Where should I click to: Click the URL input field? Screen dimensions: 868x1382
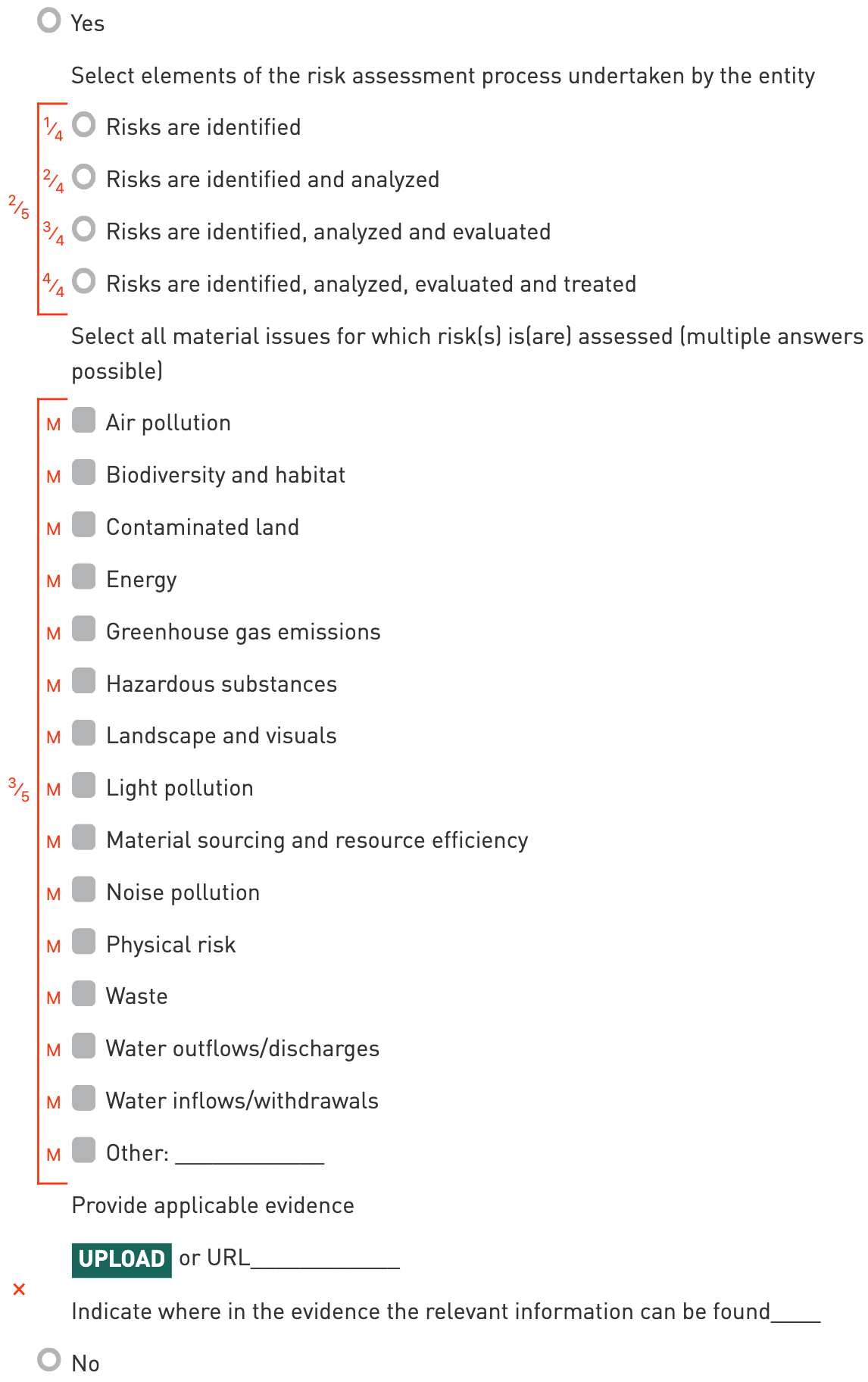325,1259
